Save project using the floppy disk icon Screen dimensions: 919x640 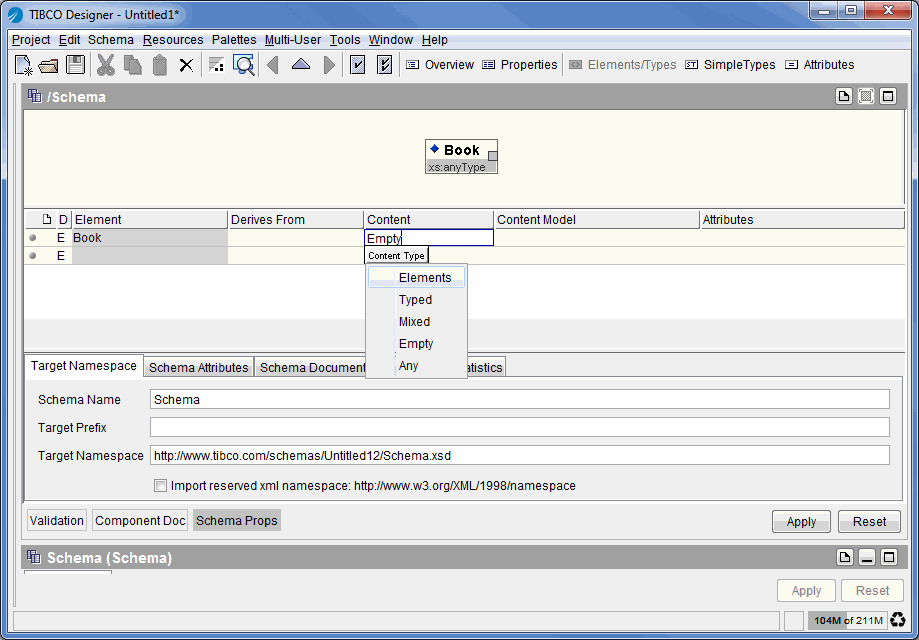[x=75, y=65]
